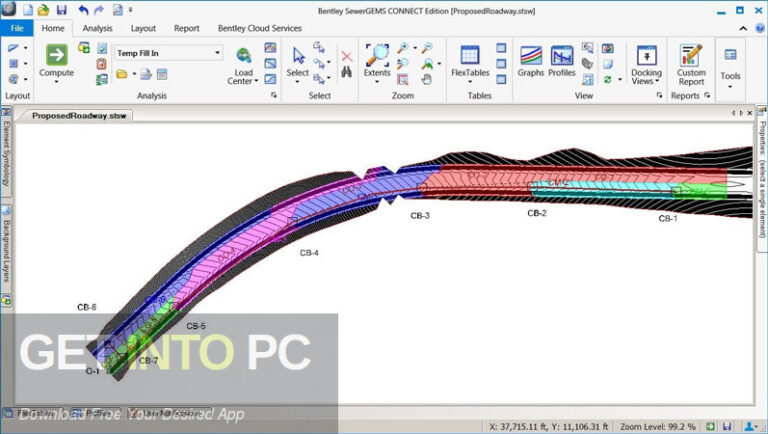Switch to the Layout ribbon tab

(x=143, y=28)
